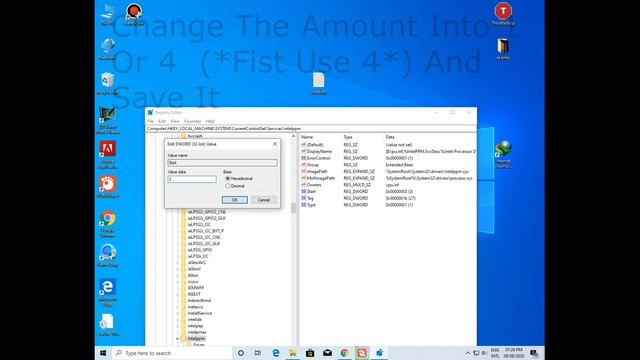The width and height of the screenshot is (640, 360).
Task: Open the Help menu in Registry Editor
Action: [210, 121]
